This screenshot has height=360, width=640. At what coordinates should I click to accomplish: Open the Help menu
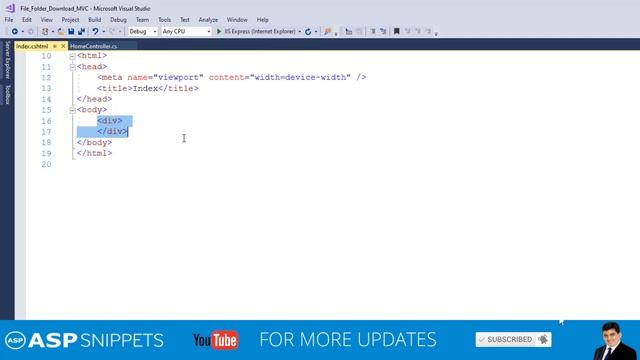[x=262, y=20]
